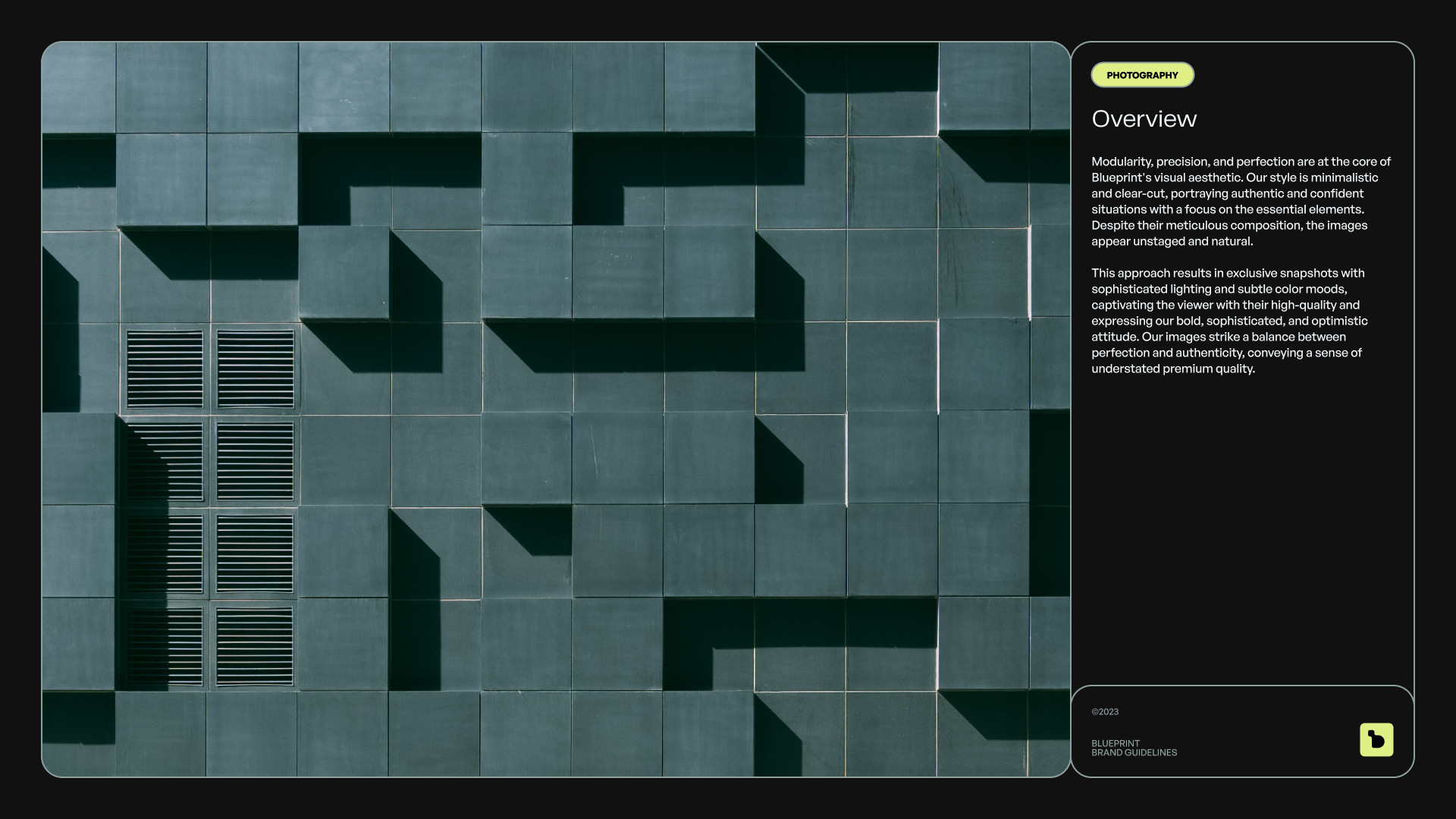1456x819 pixels.
Task: Click second-row right ventilation grille
Action: coord(255,461)
